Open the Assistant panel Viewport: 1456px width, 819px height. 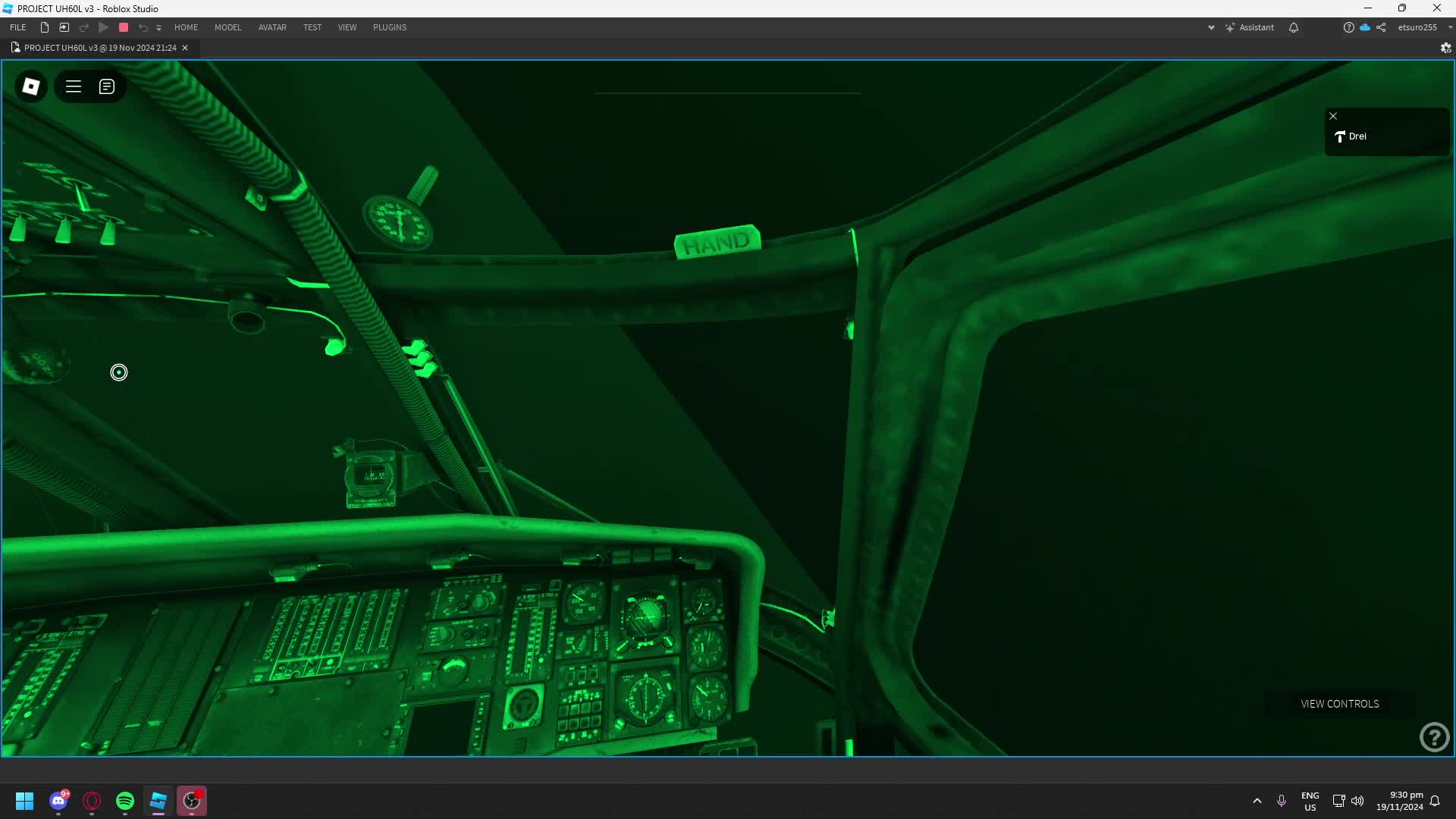[x=1249, y=27]
